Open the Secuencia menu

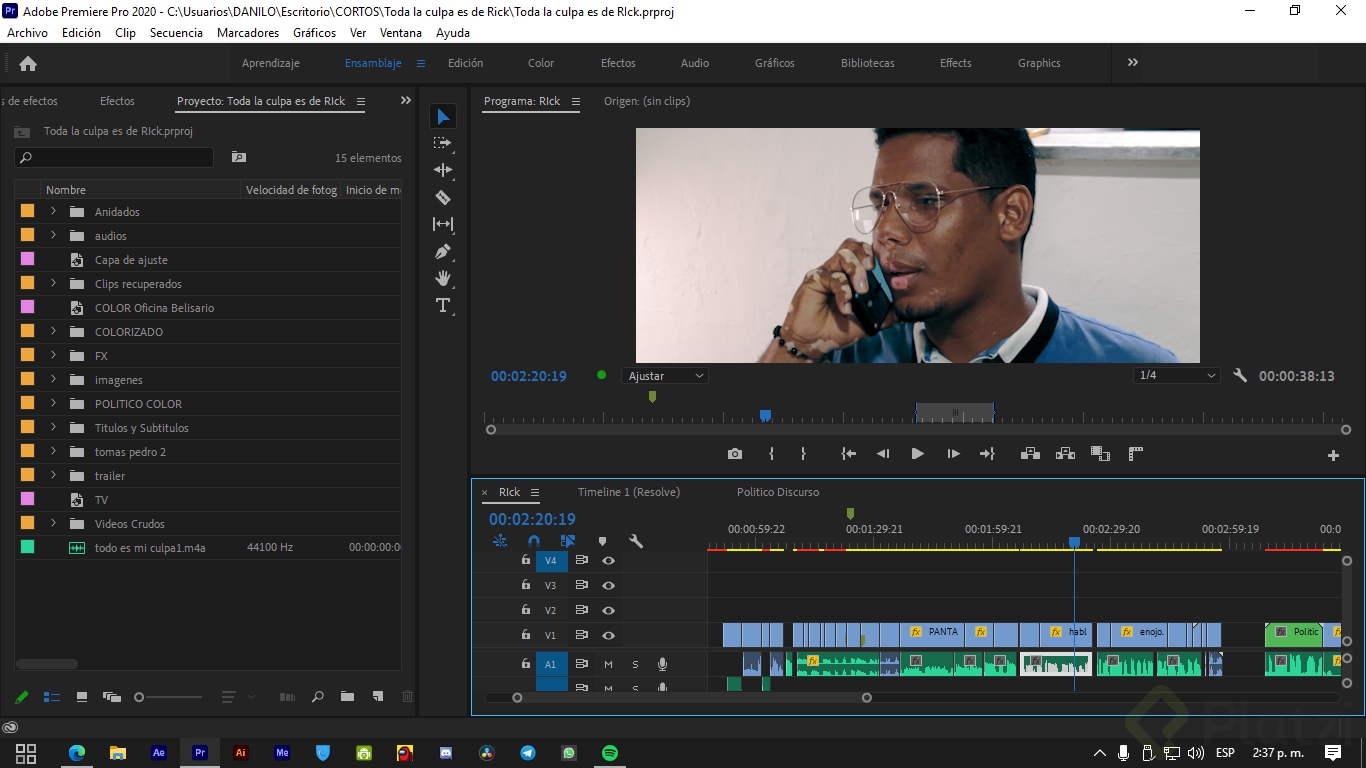pyautogui.click(x=176, y=32)
